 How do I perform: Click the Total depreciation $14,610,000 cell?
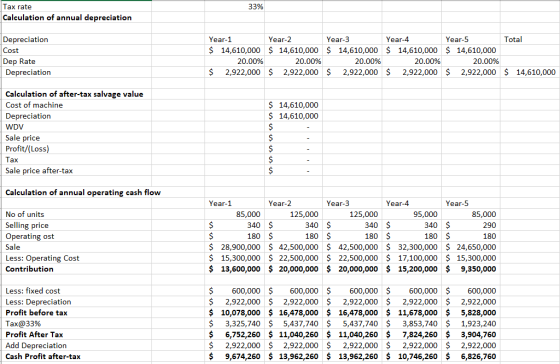[x=530, y=73]
